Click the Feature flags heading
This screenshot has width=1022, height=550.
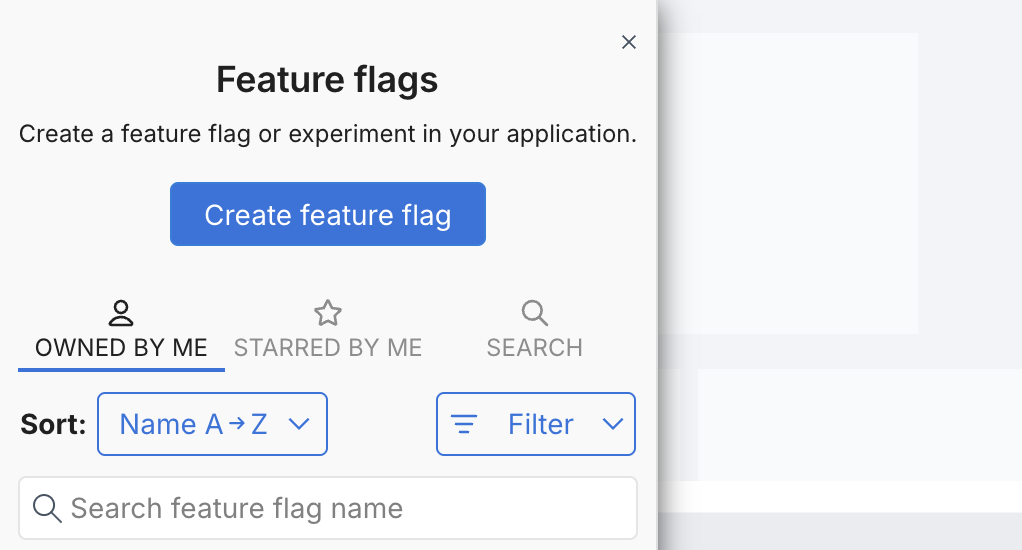click(x=327, y=79)
